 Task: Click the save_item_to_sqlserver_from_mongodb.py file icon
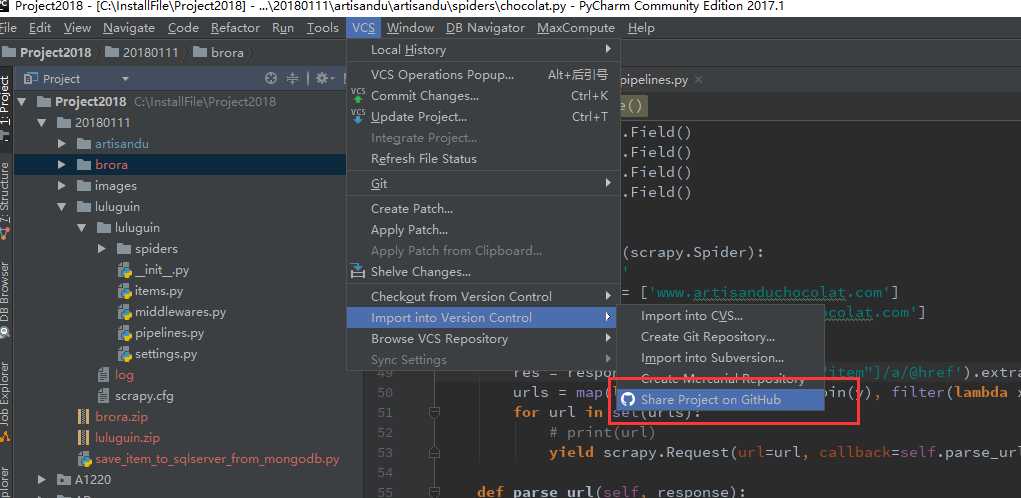pos(84,459)
